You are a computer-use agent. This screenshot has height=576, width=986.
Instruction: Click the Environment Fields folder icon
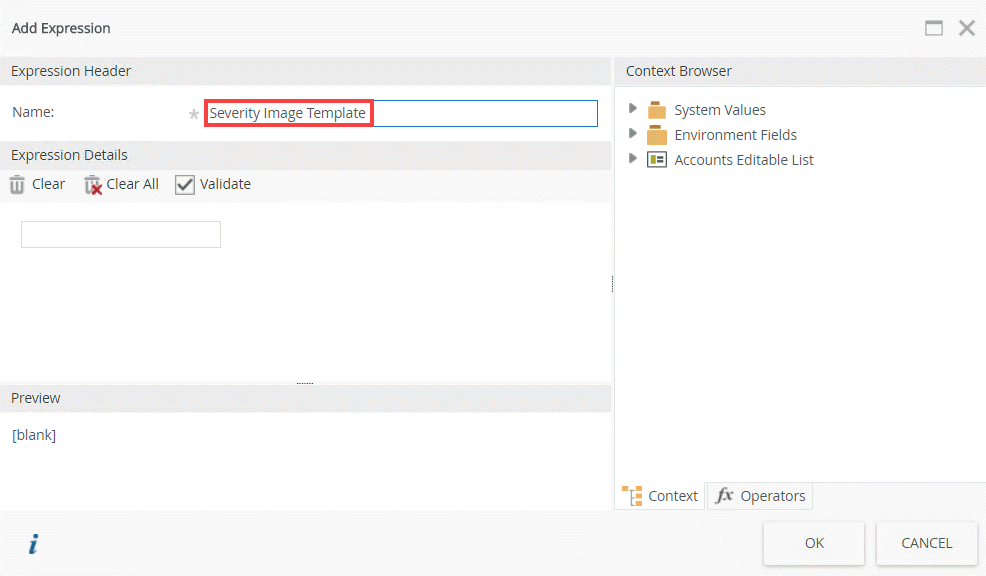point(657,135)
